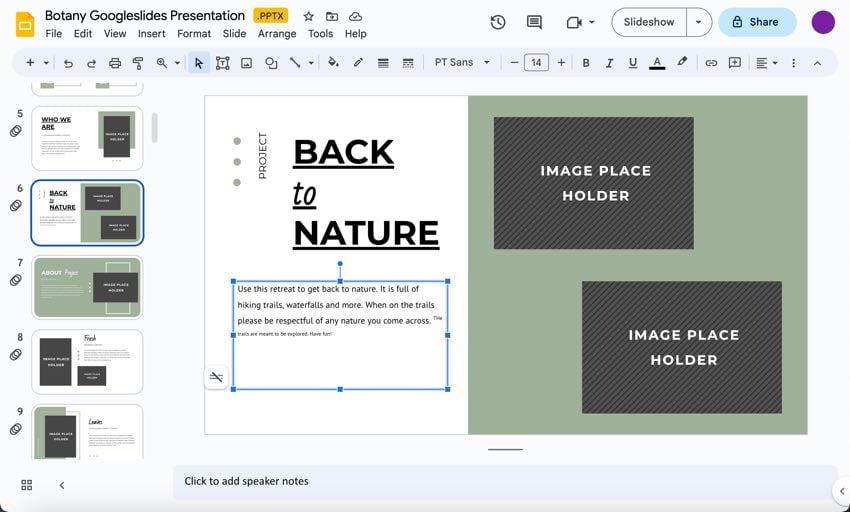Image resolution: width=850 pixels, height=512 pixels.
Task: Open the PT Sans font dropdown
Action: (462, 63)
